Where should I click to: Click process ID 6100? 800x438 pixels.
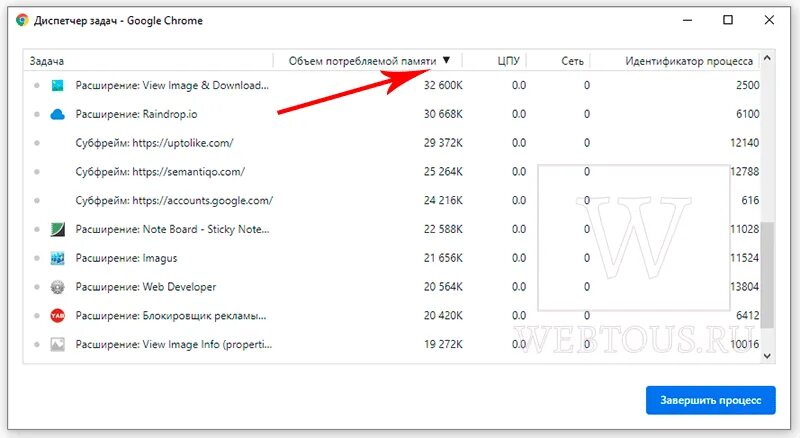747,114
